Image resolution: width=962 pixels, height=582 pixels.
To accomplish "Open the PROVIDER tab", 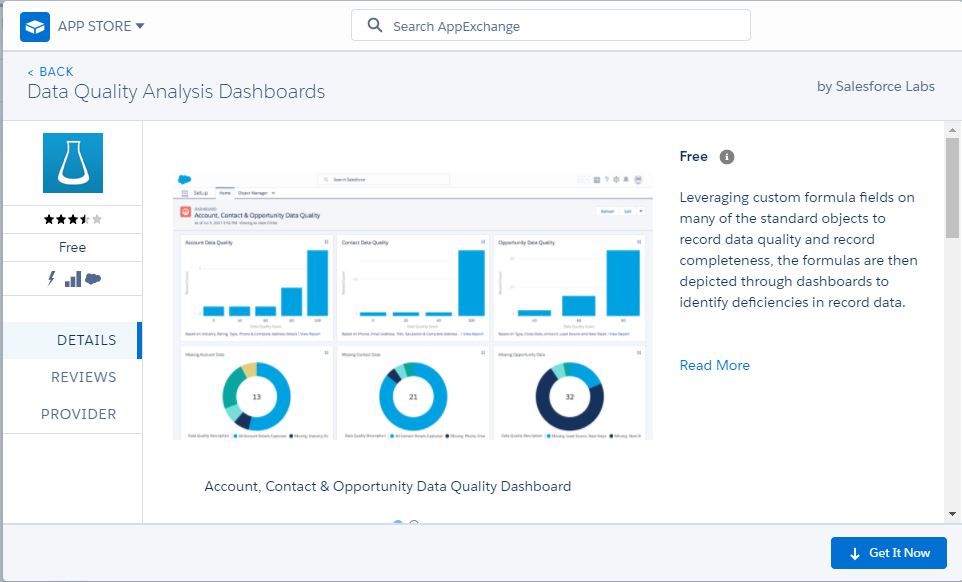I will coord(79,414).
